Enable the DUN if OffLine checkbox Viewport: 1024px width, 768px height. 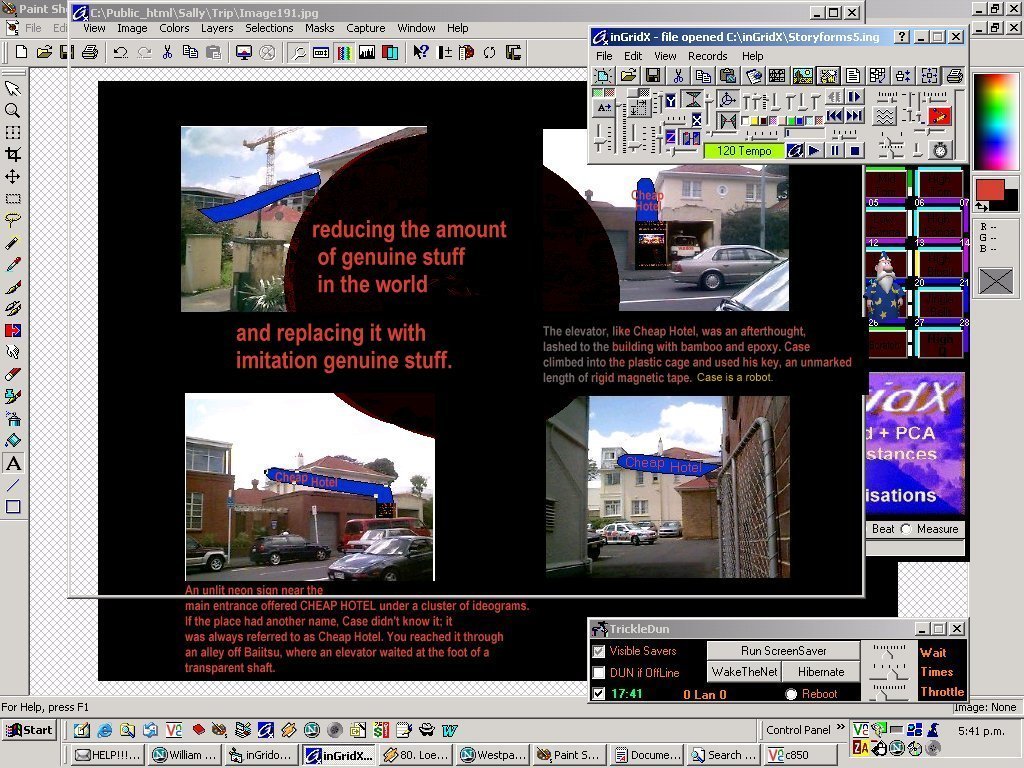pyautogui.click(x=598, y=673)
